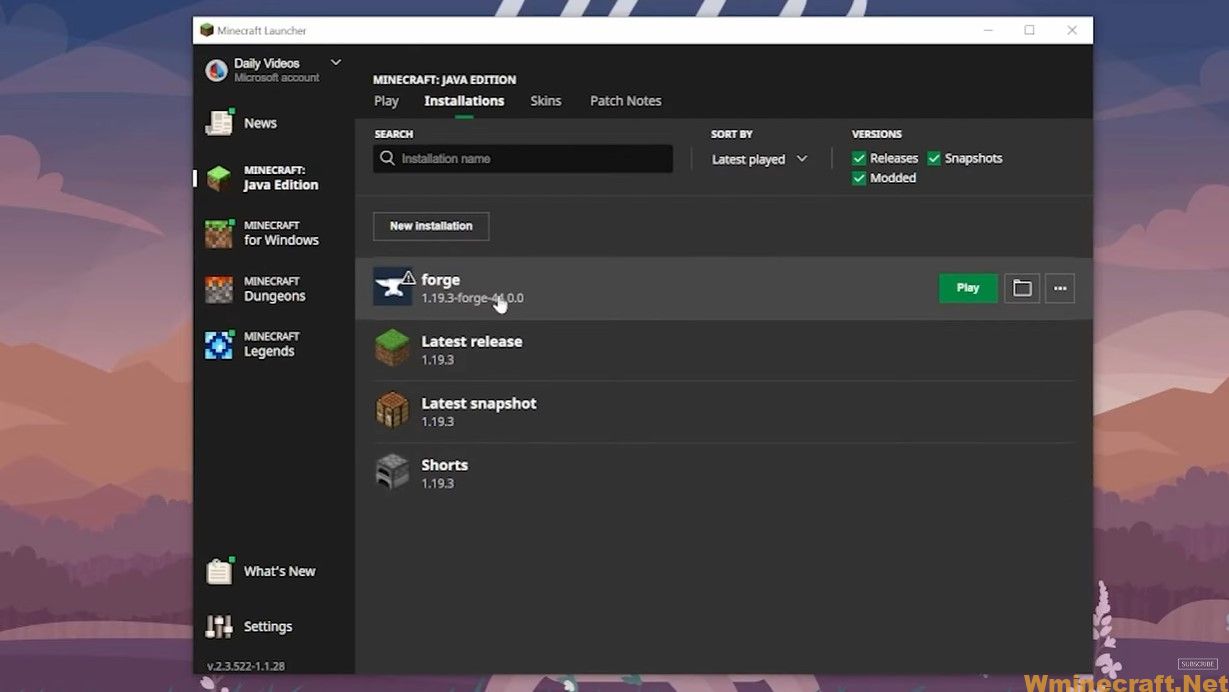1229x692 pixels.
Task: Select the Shorts installation name
Action: (x=445, y=465)
